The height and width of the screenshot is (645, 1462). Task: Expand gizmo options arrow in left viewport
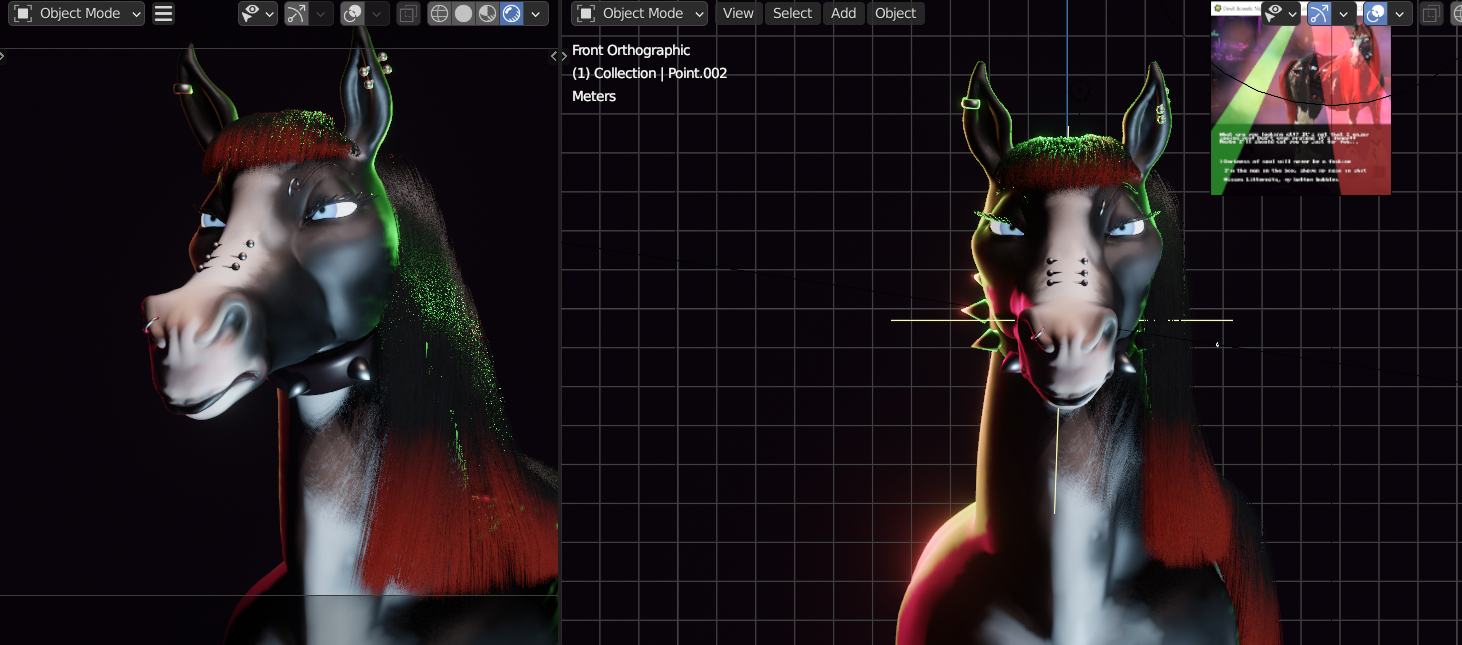pos(321,13)
